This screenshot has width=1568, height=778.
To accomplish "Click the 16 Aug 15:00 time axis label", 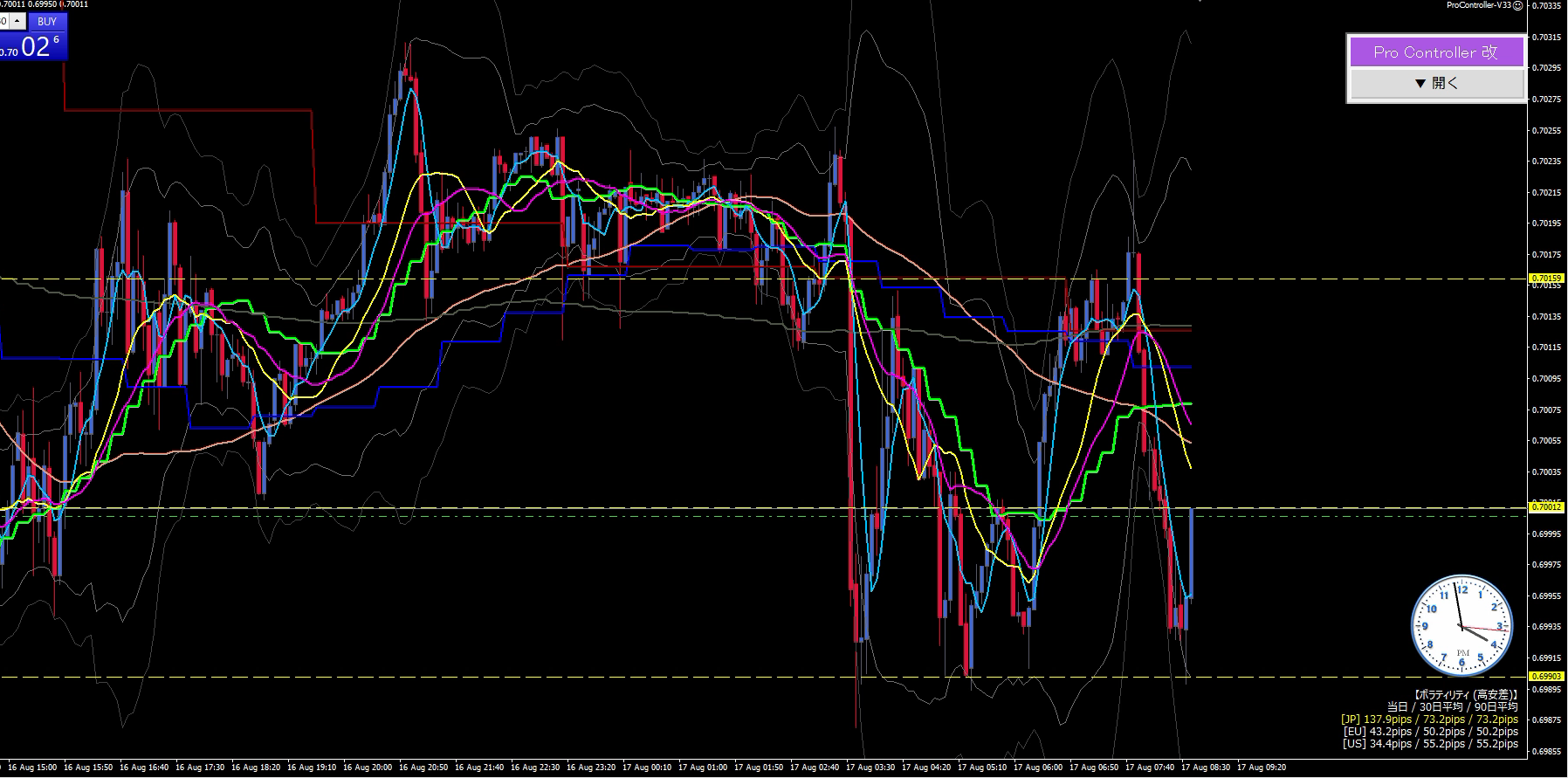I will (x=32, y=768).
